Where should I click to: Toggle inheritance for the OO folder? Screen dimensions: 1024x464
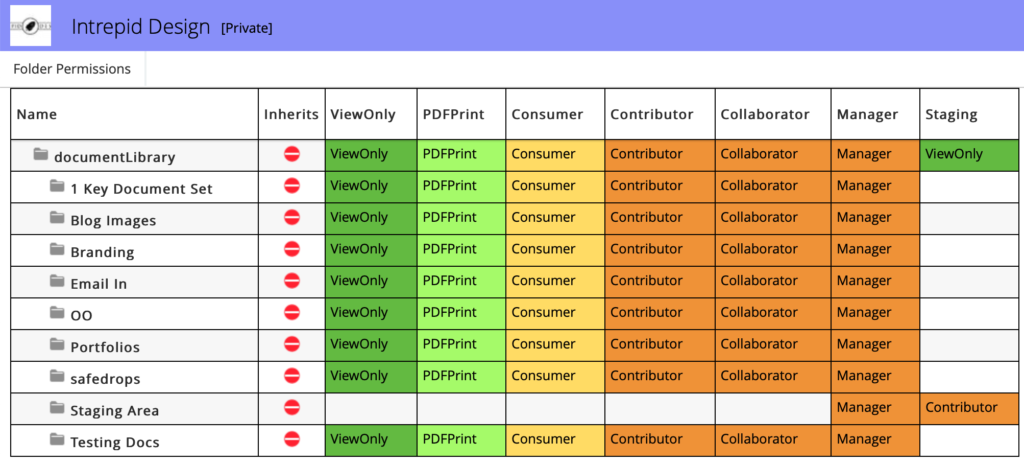[x=292, y=313]
